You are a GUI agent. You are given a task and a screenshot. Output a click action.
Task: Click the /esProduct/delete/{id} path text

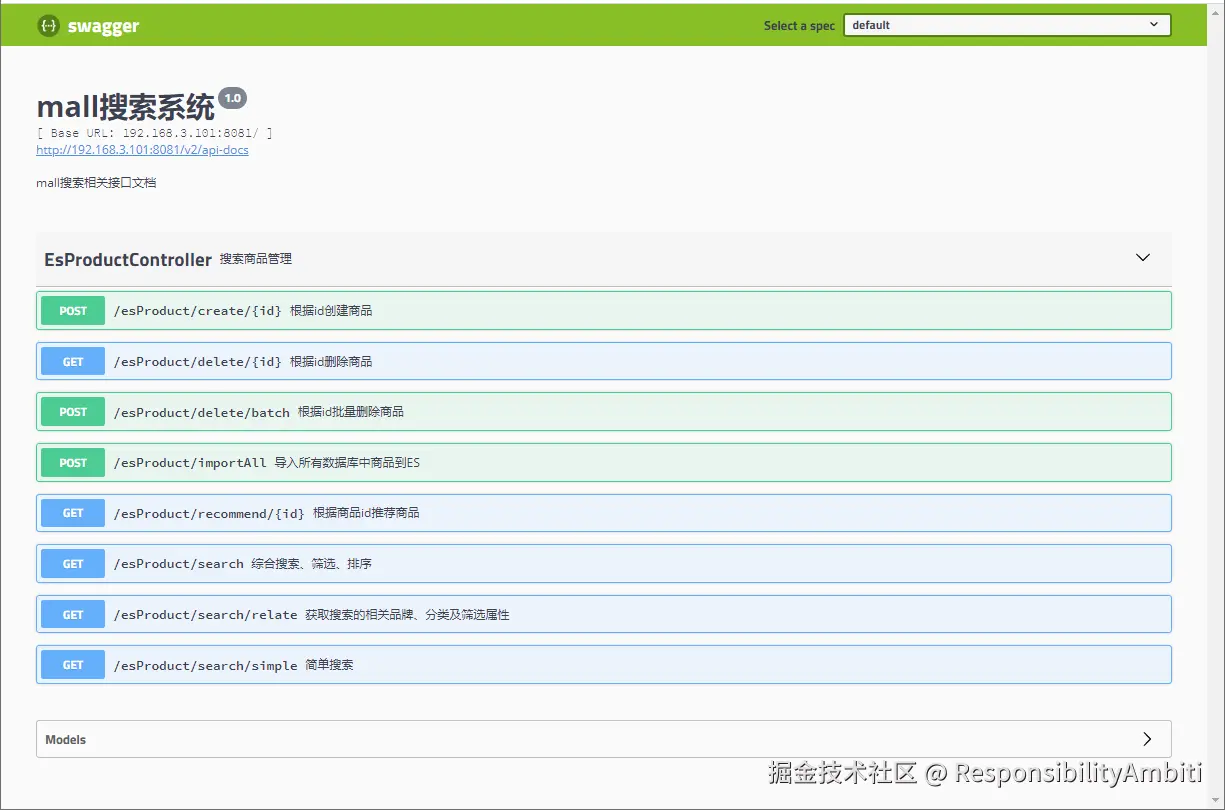pyautogui.click(x=198, y=362)
